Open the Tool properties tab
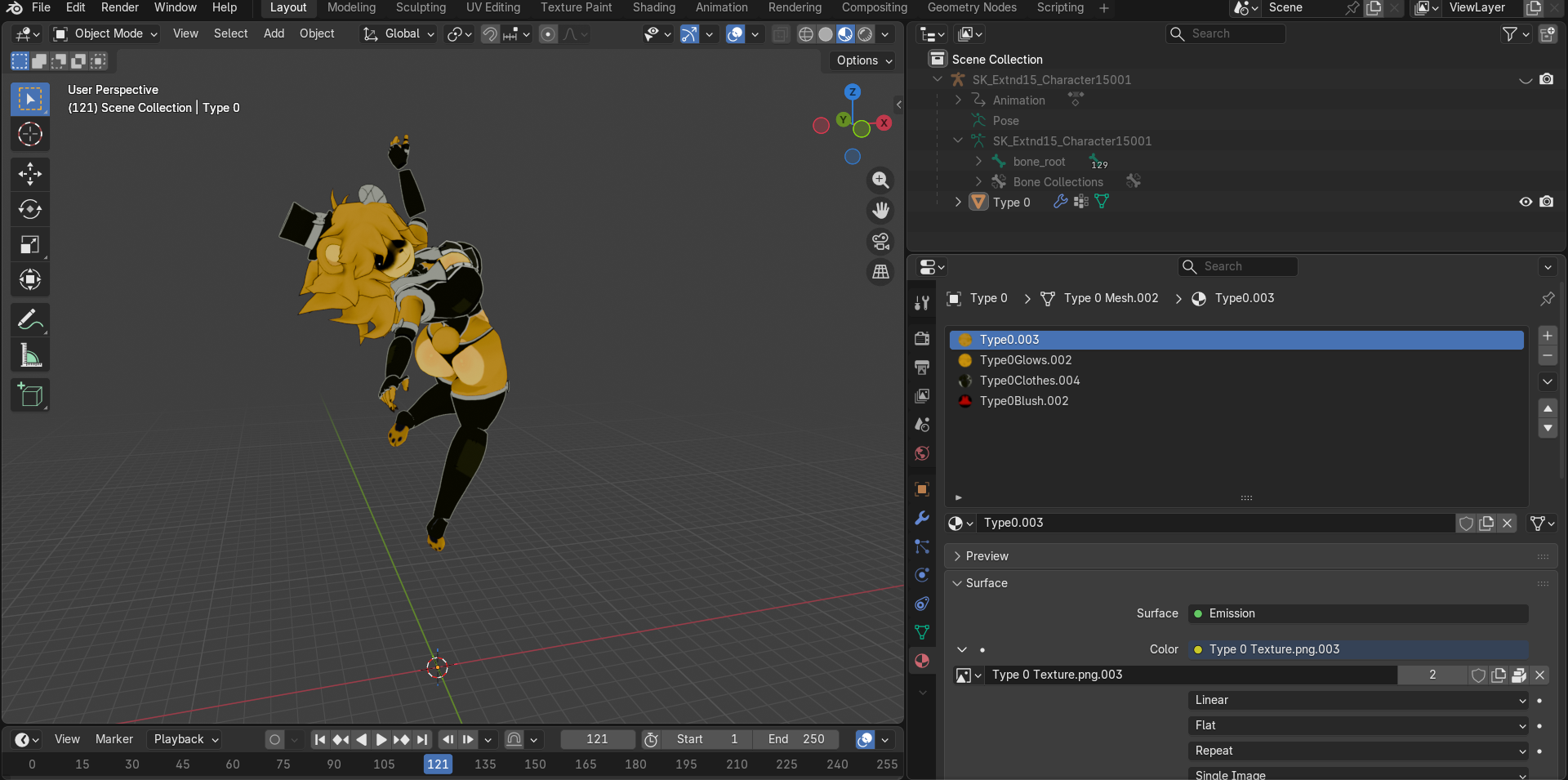Viewport: 1568px width, 780px height. [x=922, y=303]
